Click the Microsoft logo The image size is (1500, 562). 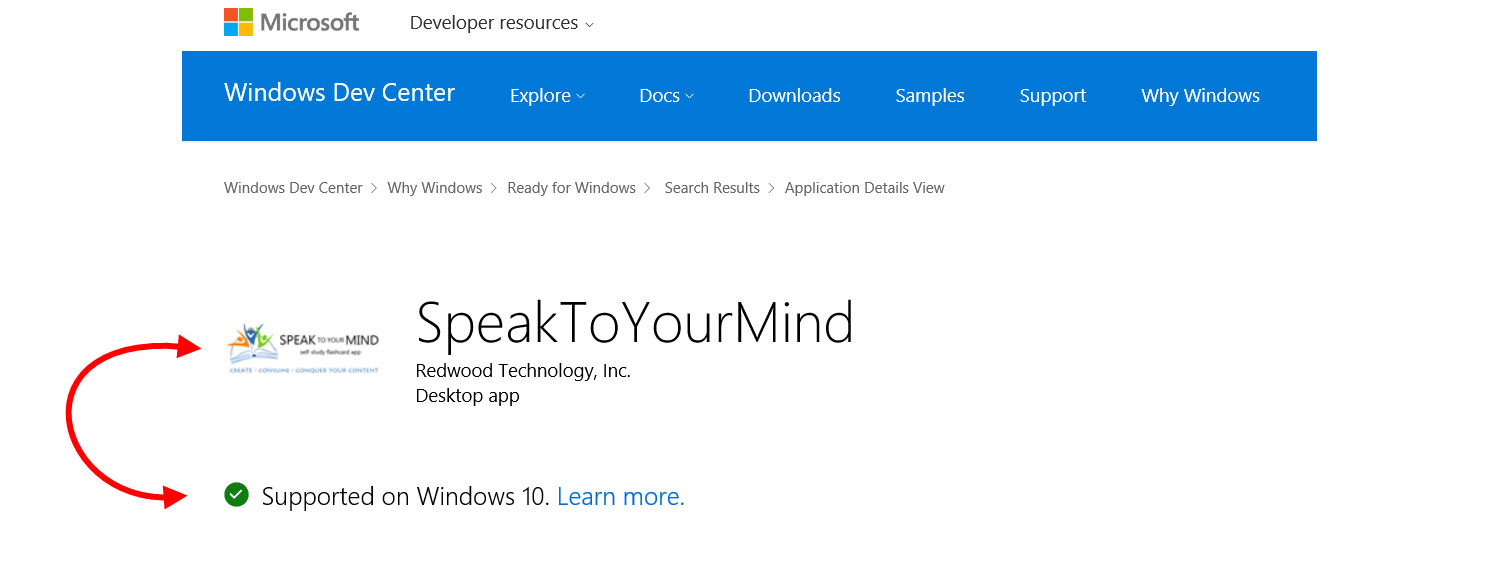coord(291,22)
